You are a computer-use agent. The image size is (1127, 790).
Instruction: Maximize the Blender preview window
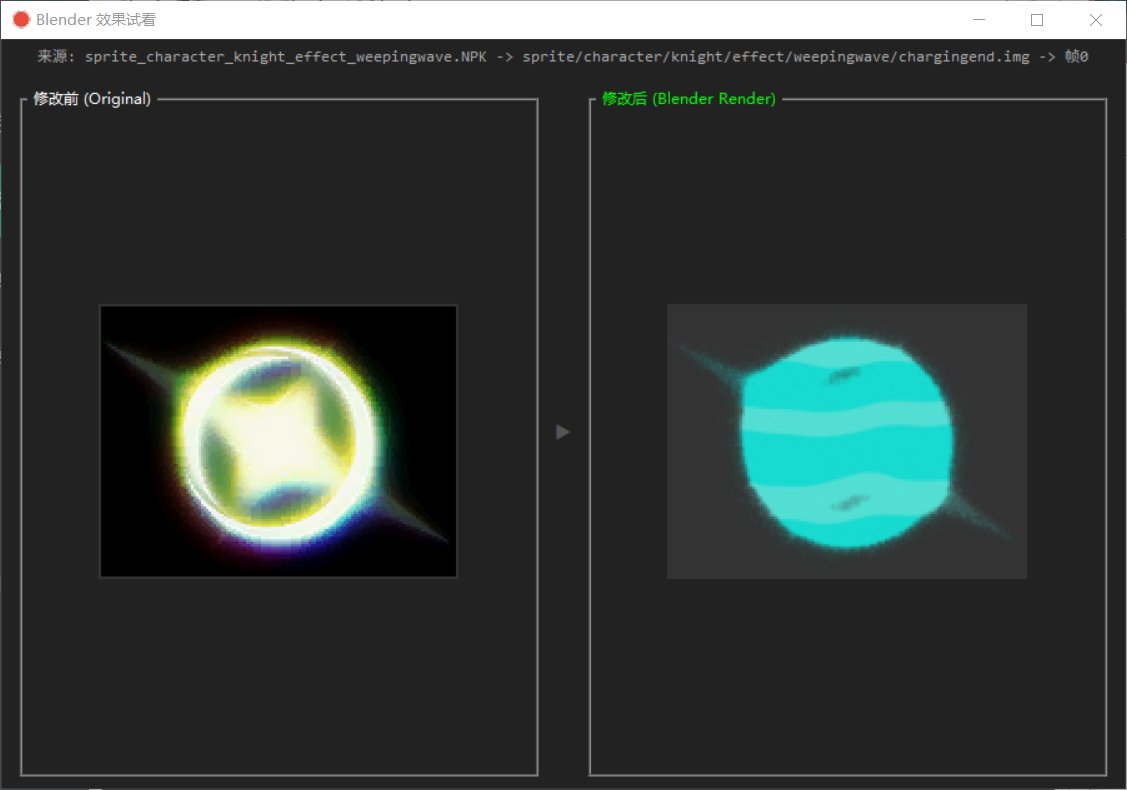pos(1037,19)
